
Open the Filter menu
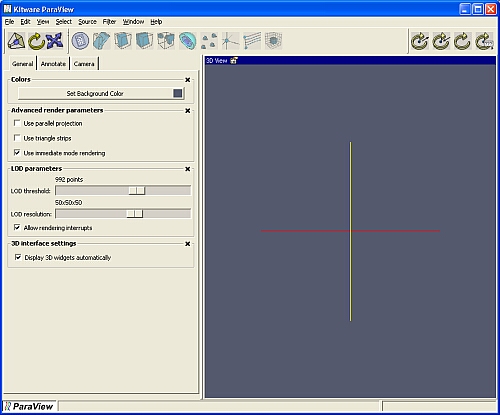click(109, 22)
